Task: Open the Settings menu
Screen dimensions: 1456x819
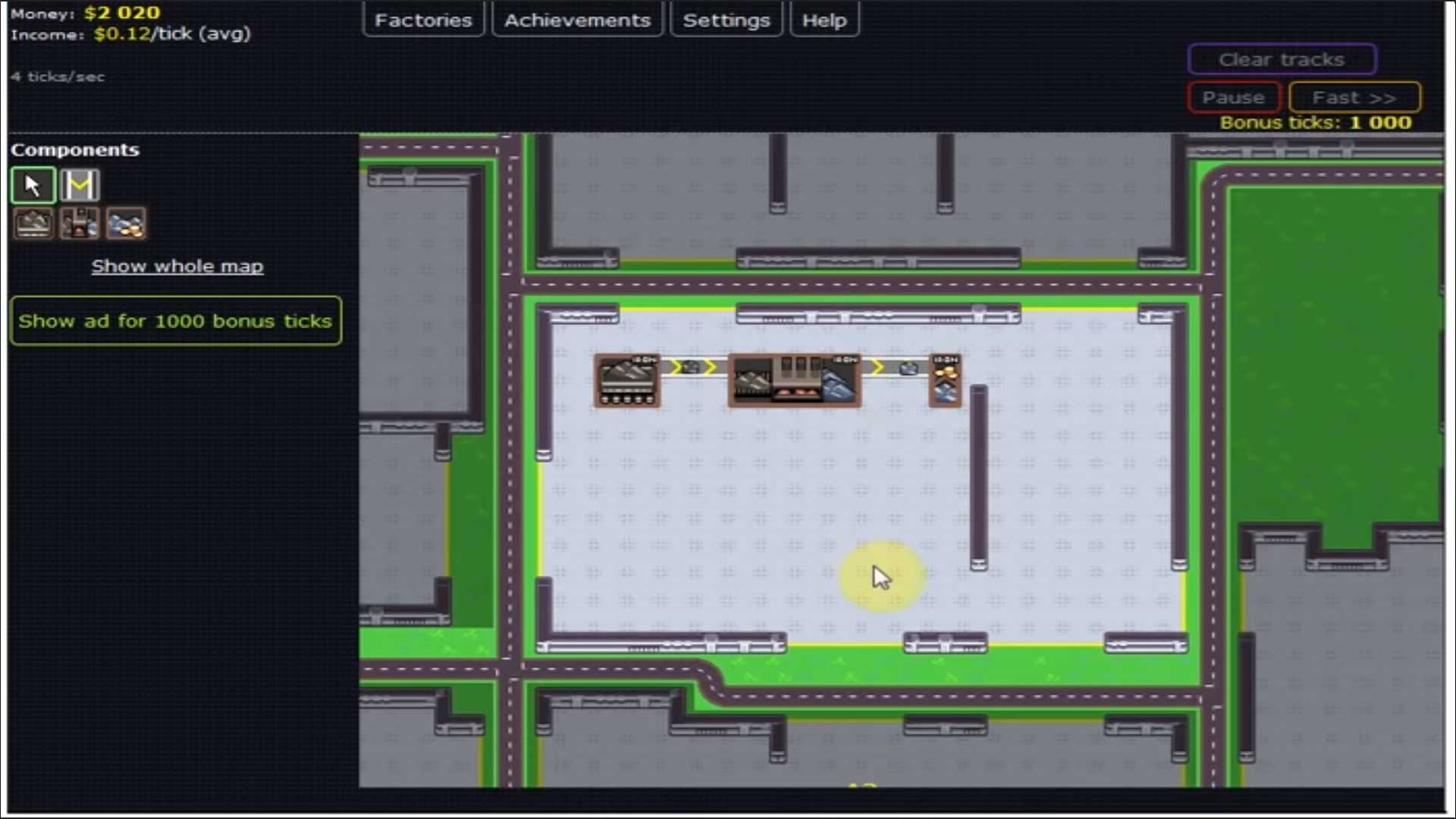Action: [x=726, y=20]
